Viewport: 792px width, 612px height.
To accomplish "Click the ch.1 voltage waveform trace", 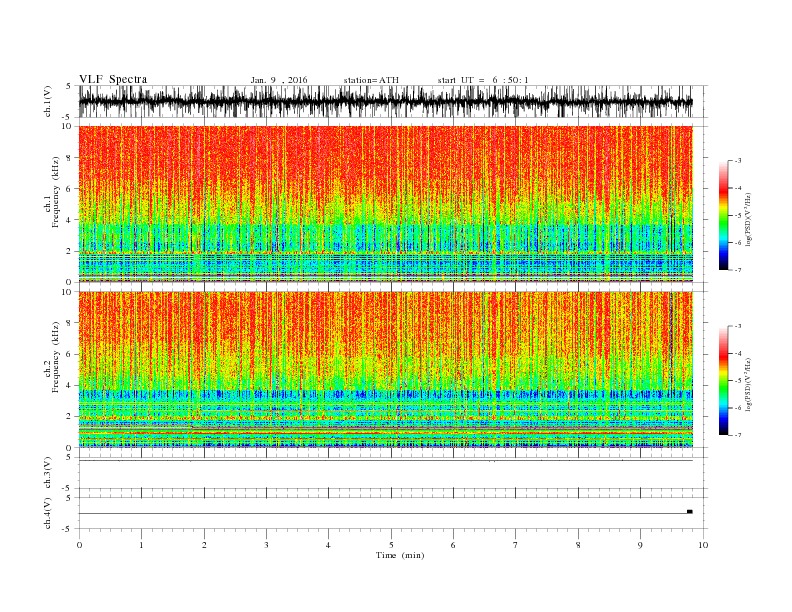I will [386, 101].
